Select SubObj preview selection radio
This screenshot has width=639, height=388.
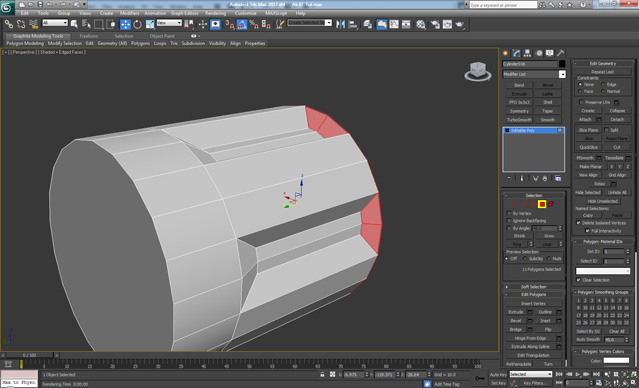pos(525,259)
